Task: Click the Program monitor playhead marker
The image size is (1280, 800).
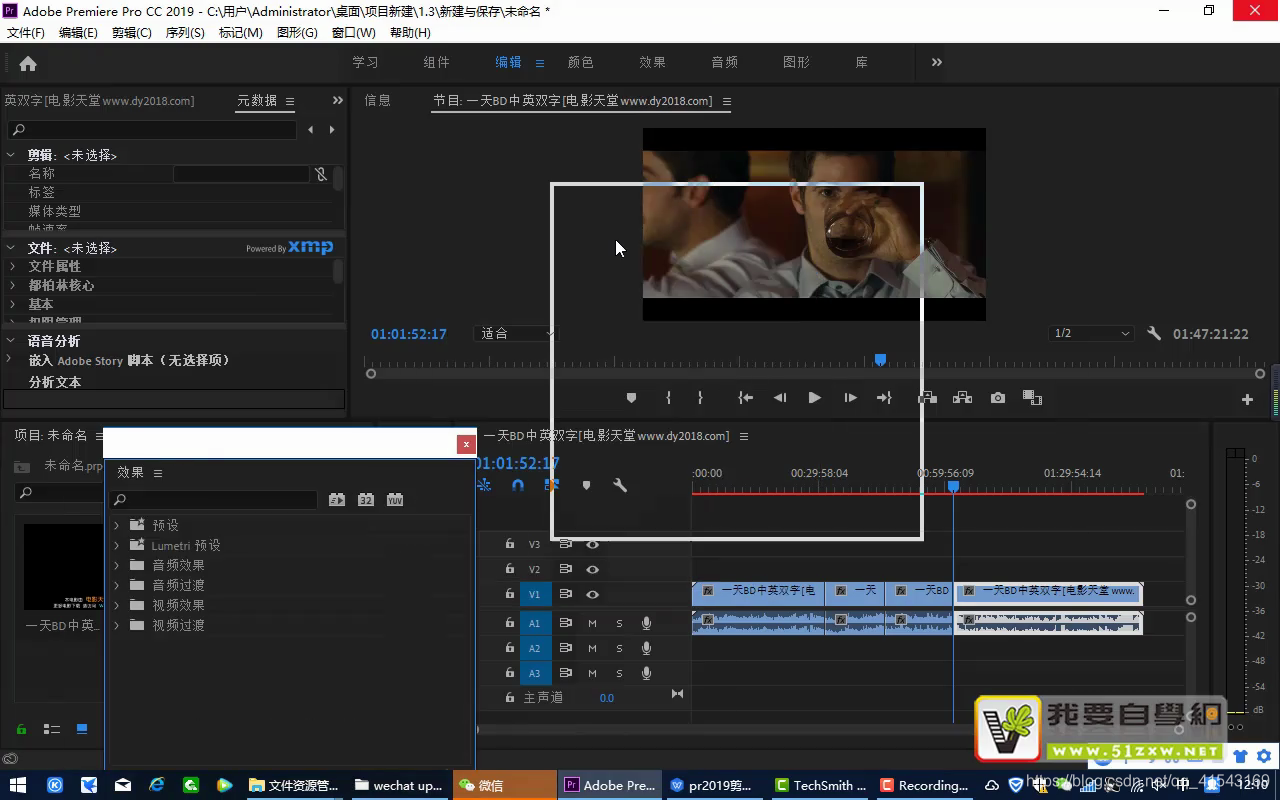Action: [x=880, y=360]
